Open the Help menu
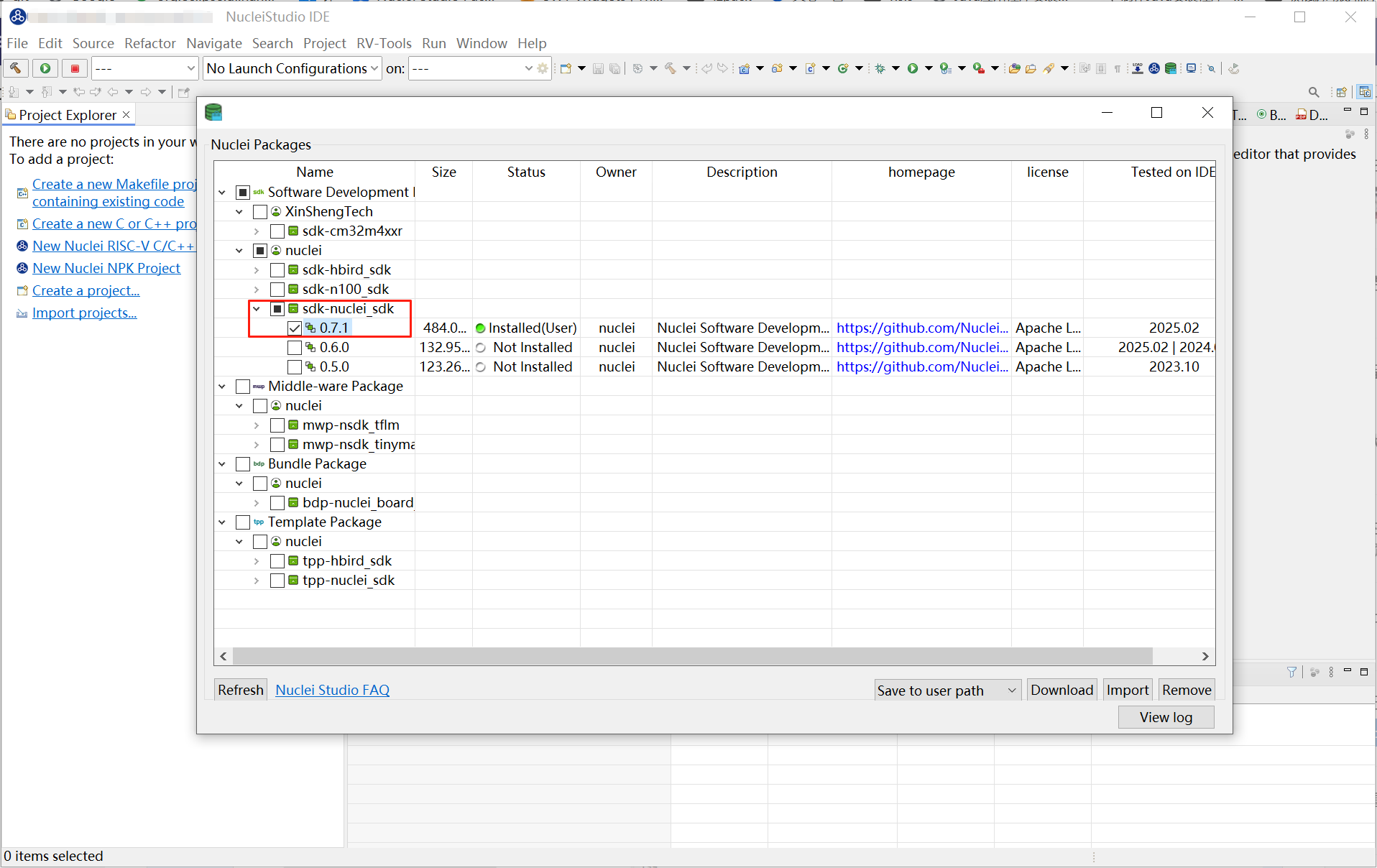 [532, 43]
